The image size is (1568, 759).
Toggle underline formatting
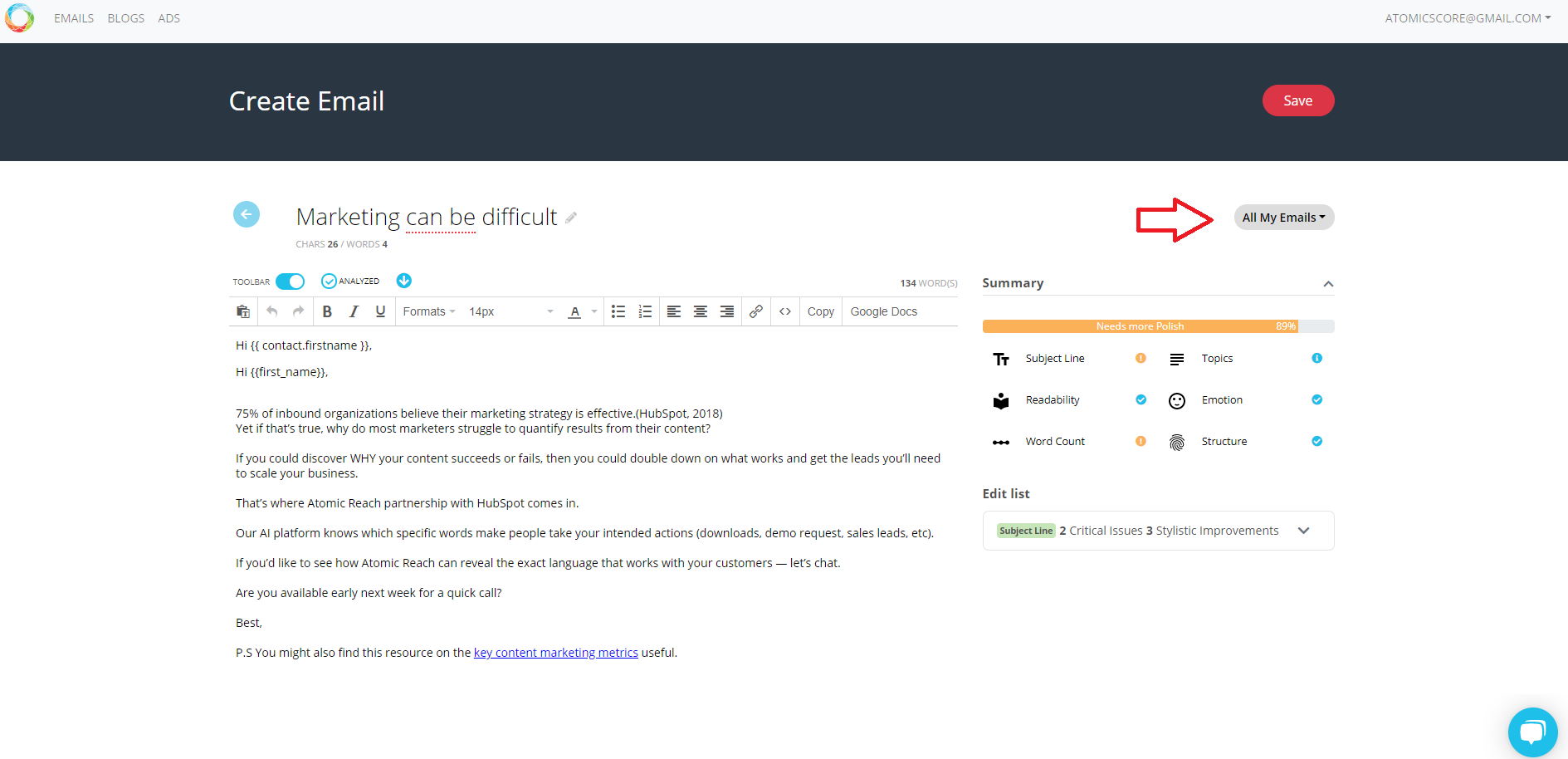[380, 311]
